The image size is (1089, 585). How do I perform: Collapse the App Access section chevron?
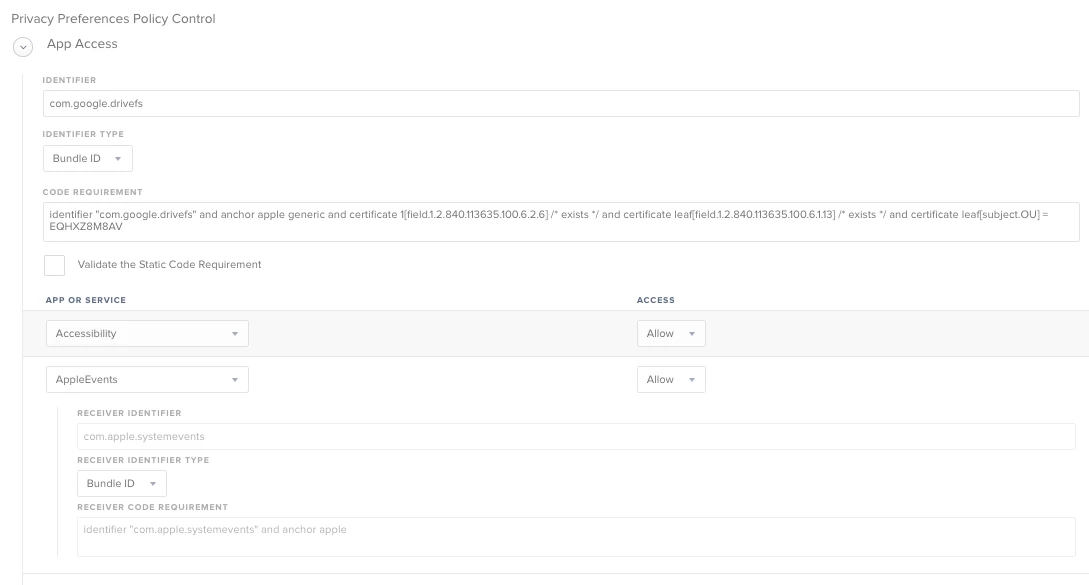pyautogui.click(x=23, y=47)
